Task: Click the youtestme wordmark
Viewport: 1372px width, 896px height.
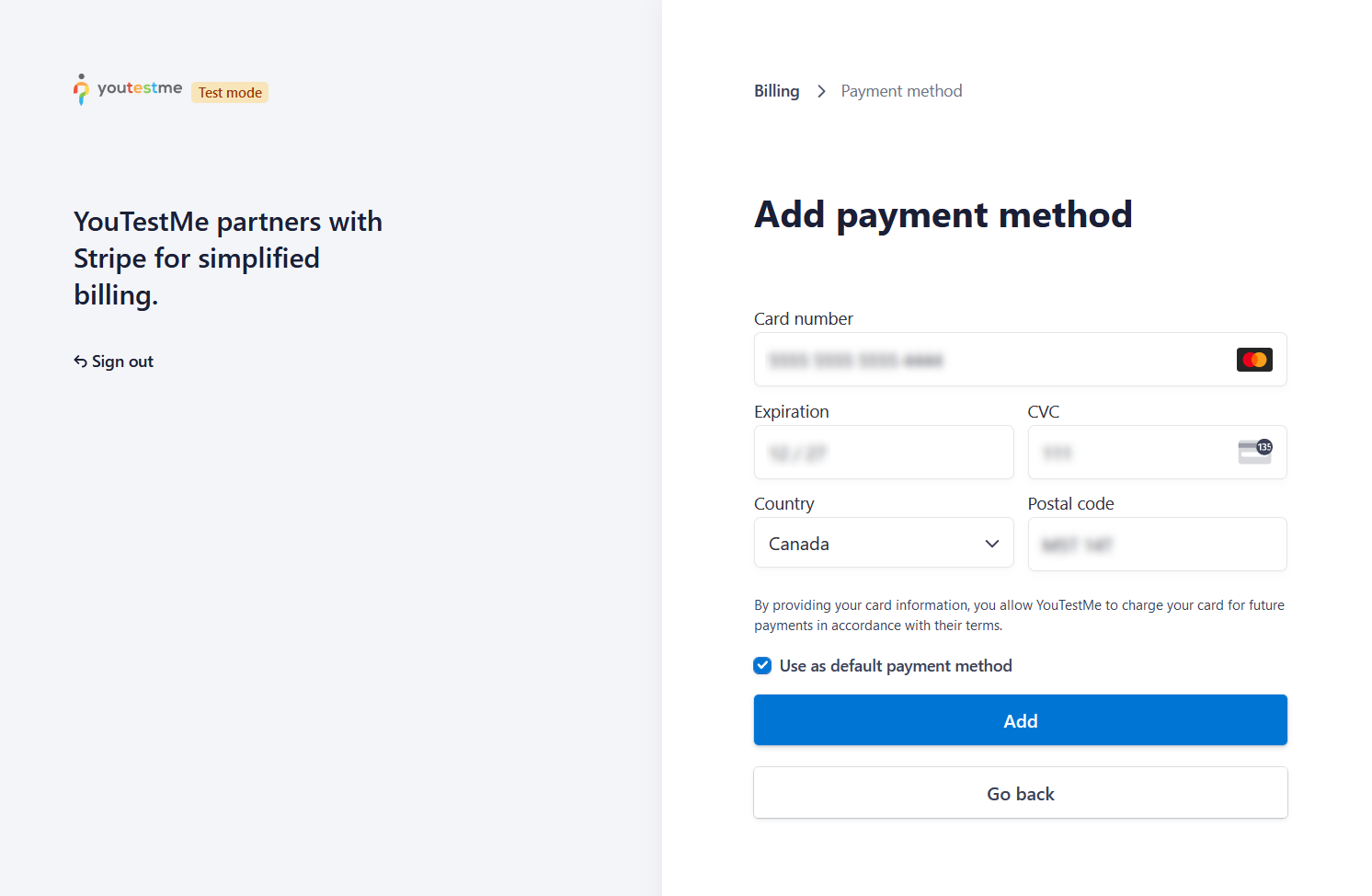Action: point(140,88)
